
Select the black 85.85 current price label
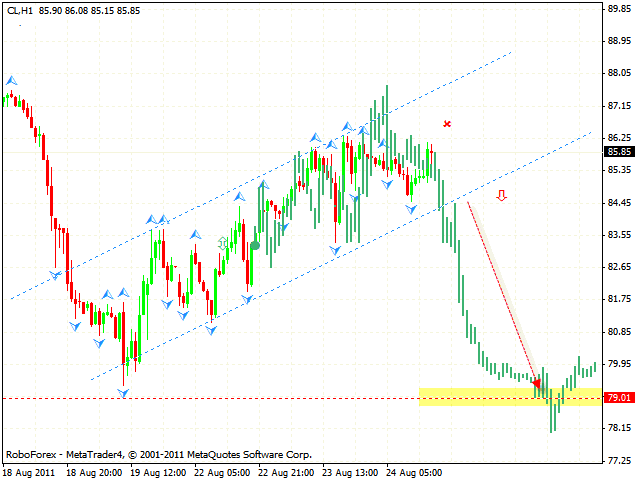click(617, 152)
